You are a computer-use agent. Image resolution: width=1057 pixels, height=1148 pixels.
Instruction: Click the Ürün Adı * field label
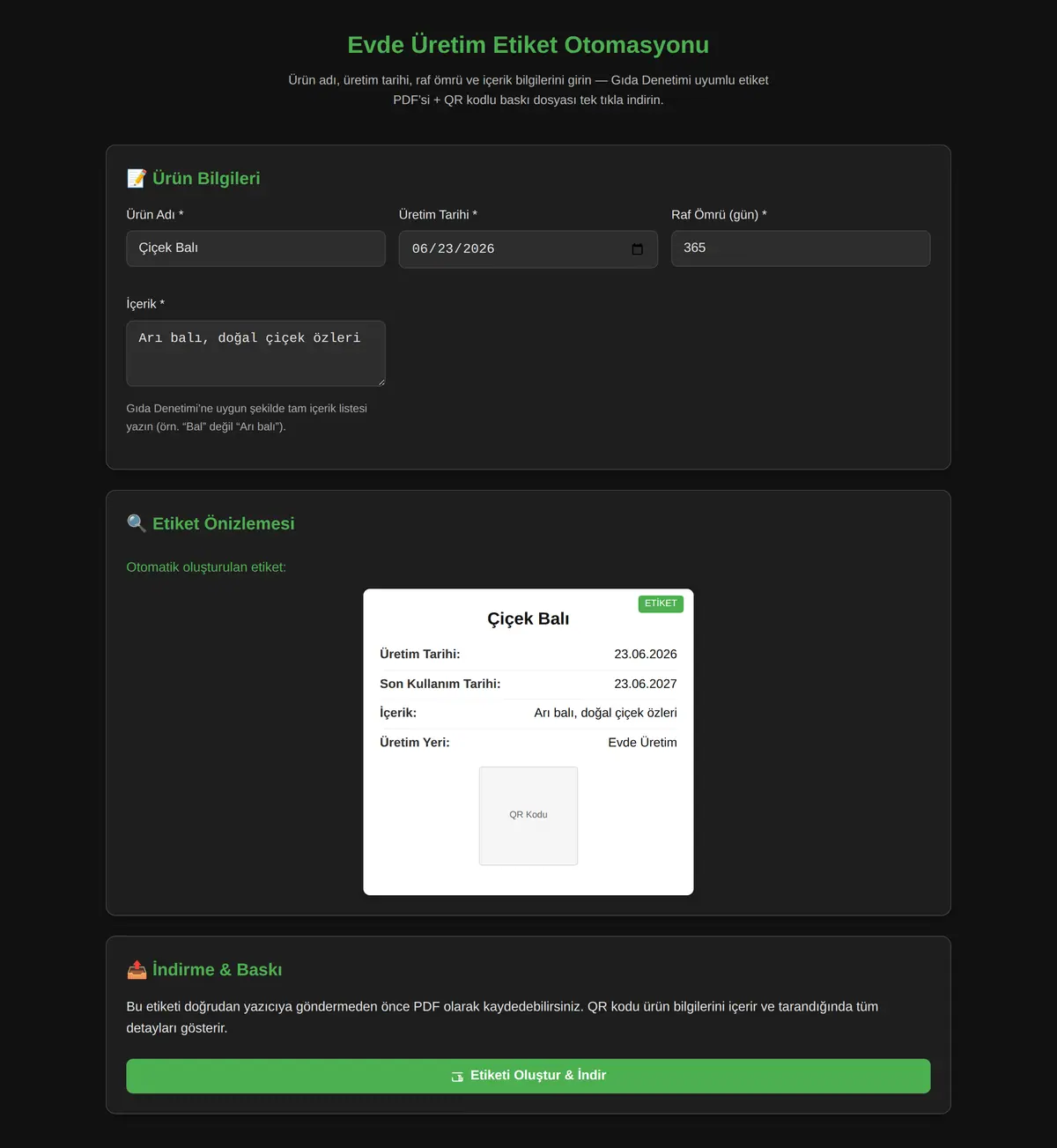point(155,215)
